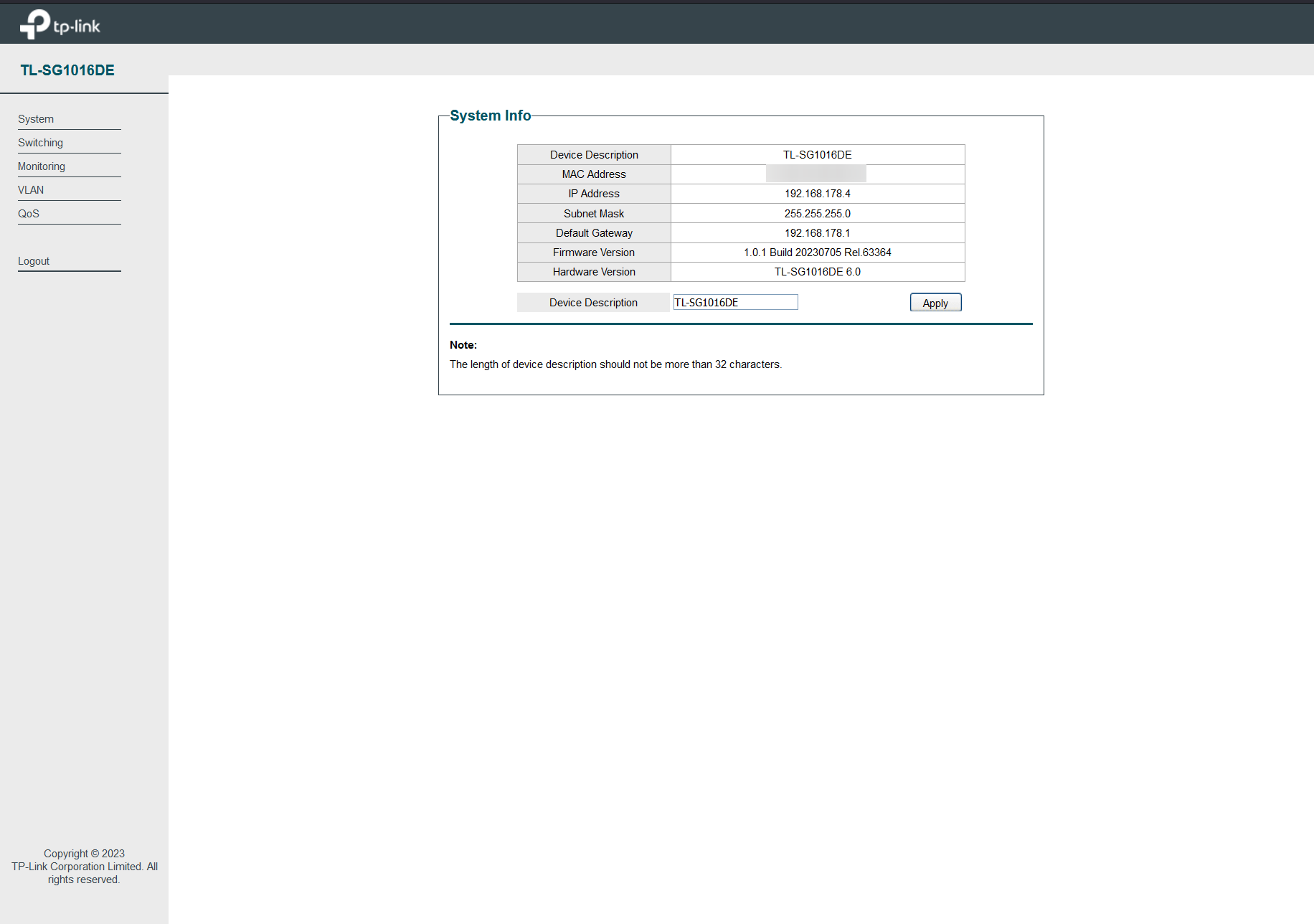Open the System menu

[x=36, y=119]
